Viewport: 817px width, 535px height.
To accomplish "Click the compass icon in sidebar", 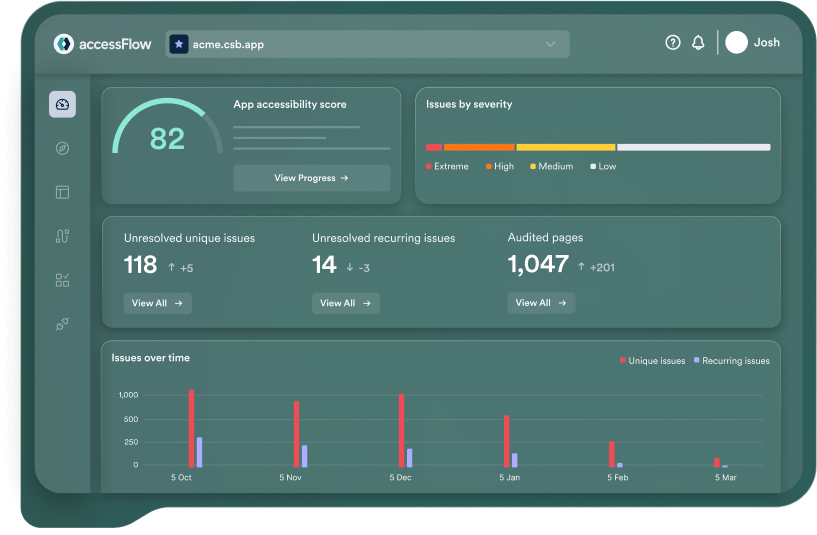I will point(62,148).
